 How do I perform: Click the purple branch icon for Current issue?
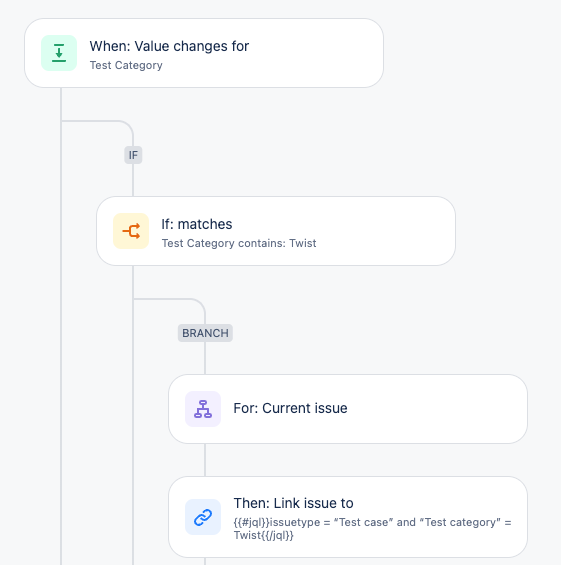point(203,409)
